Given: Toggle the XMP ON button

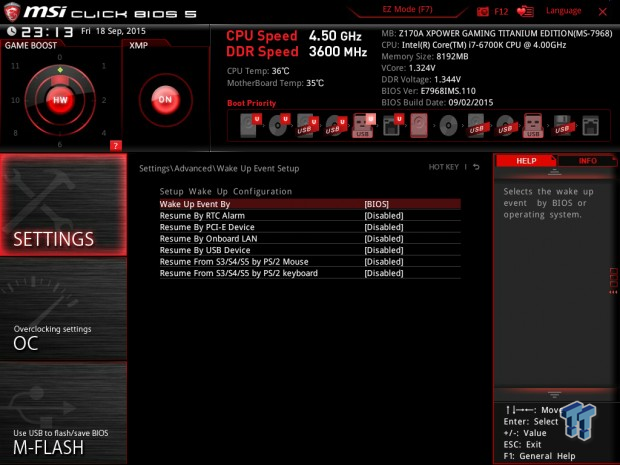Looking at the screenshot, I should (x=165, y=100).
